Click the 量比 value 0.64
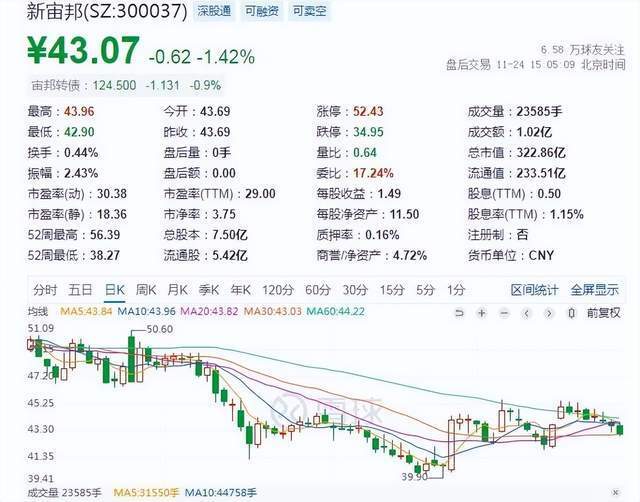The image size is (640, 502). tap(365, 153)
